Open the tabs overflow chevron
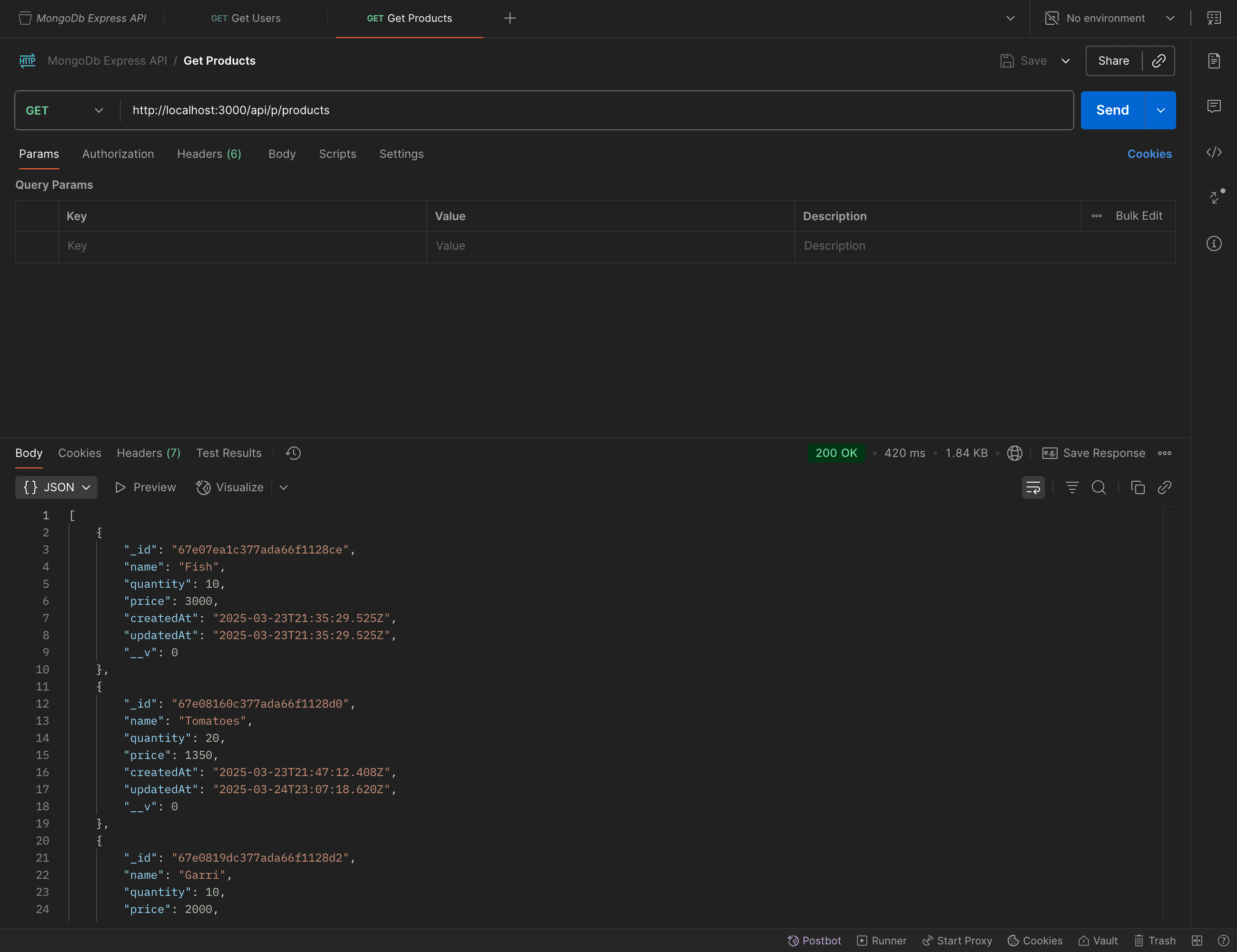 pos(1010,18)
